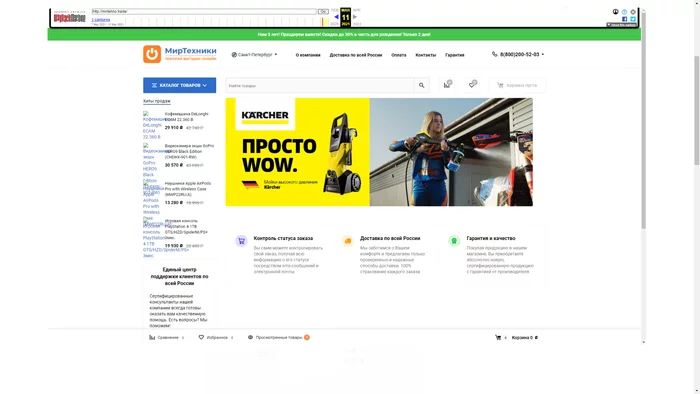
Task: Click the Wayback Machine logo
Action: click(x=69, y=18)
